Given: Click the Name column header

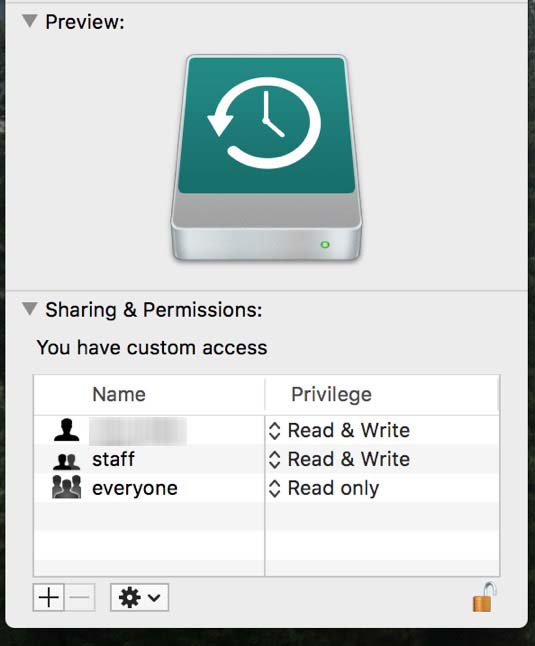Looking at the screenshot, I should pos(149,395).
